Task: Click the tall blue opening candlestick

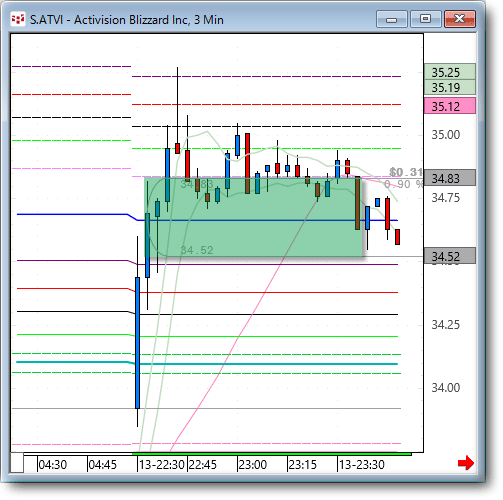Action: (x=137, y=343)
